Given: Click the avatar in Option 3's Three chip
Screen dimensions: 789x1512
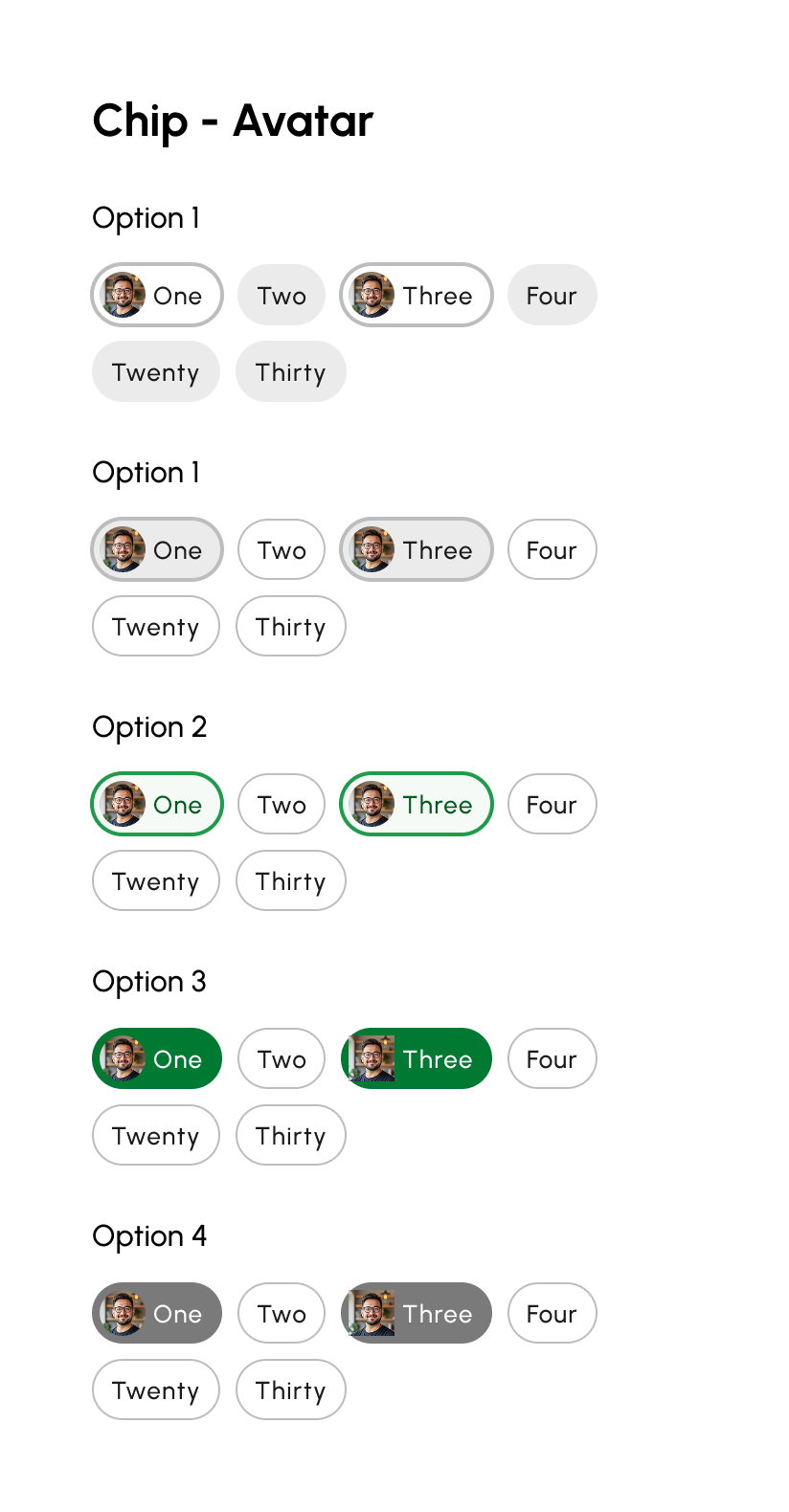Looking at the screenshot, I should point(373,1058).
